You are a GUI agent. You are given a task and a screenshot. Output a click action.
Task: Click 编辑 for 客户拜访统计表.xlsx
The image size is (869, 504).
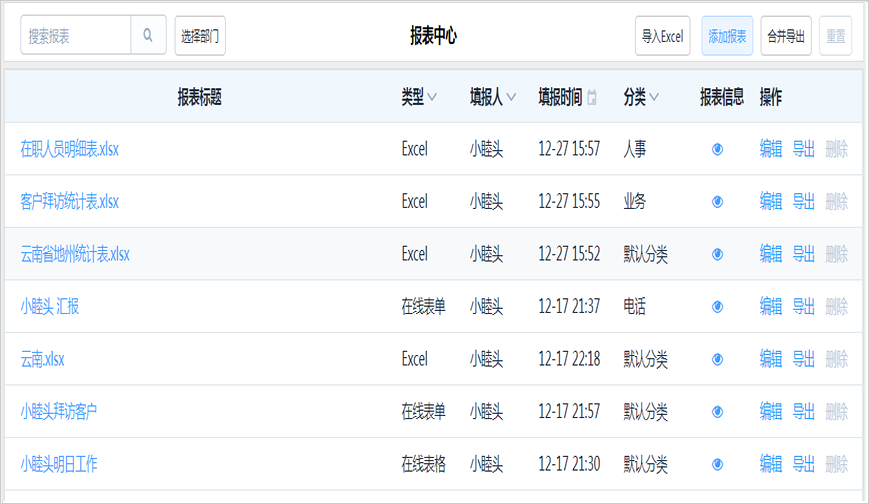[x=770, y=201]
